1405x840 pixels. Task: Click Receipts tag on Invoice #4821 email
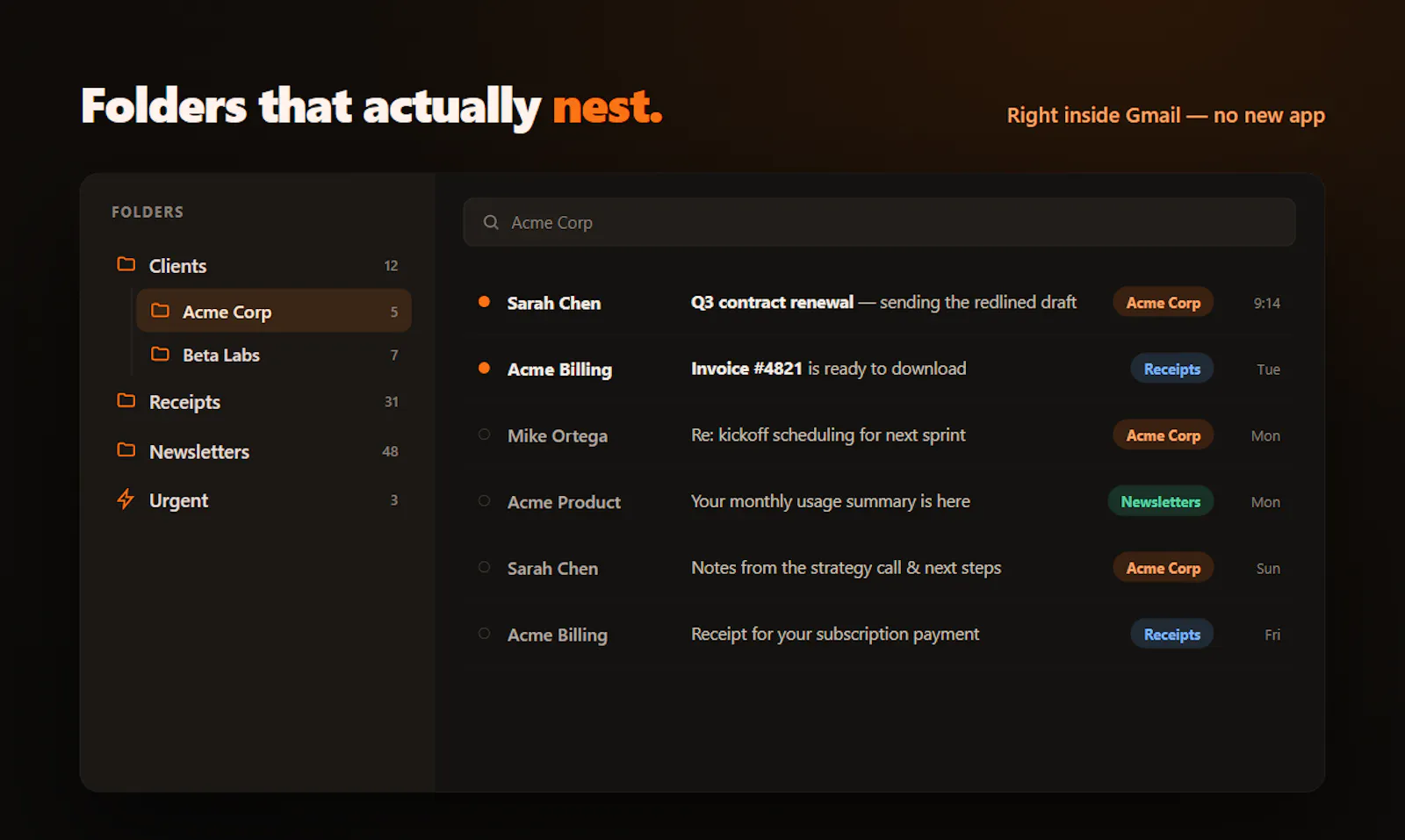pyautogui.click(x=1171, y=369)
